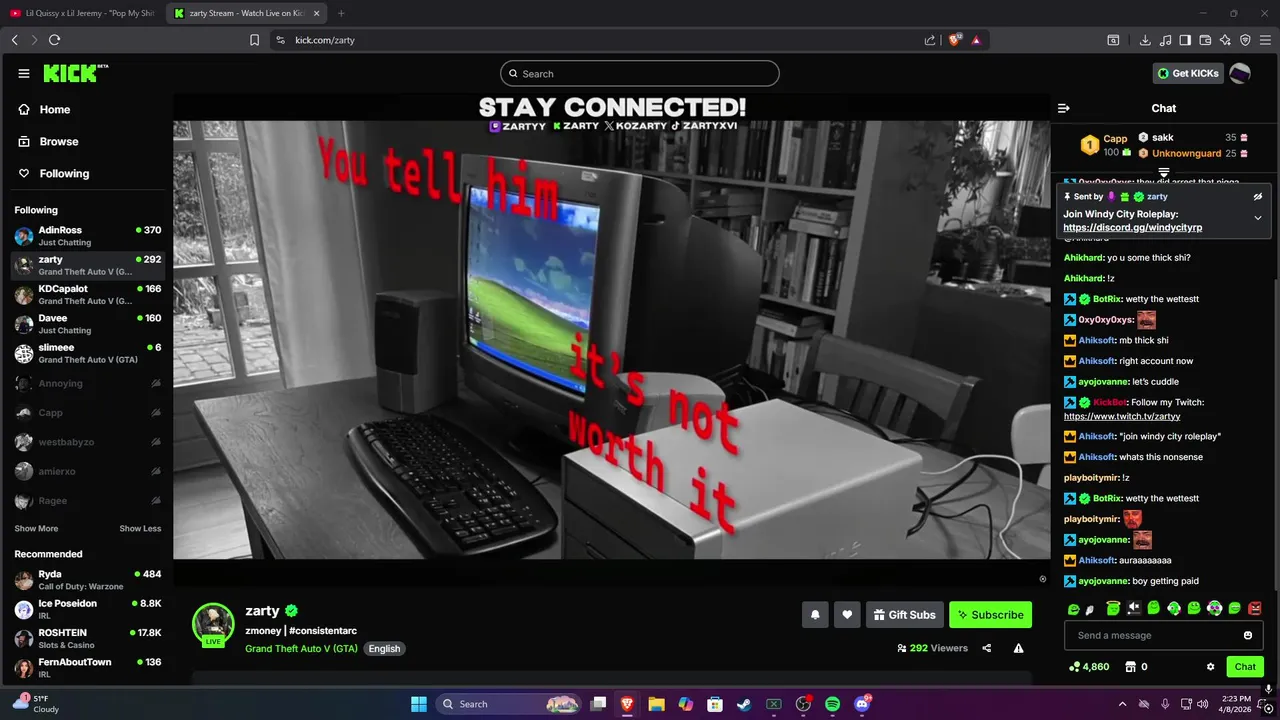Viewport: 1280px width, 720px height.
Task: Open the Brave Wallet icon
Action: pos(1205,40)
